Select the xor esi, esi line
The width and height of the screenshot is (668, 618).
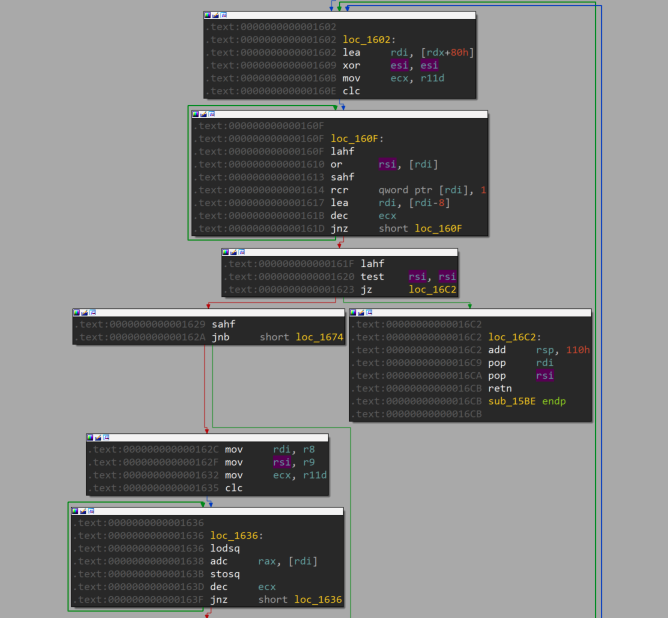[390, 65]
